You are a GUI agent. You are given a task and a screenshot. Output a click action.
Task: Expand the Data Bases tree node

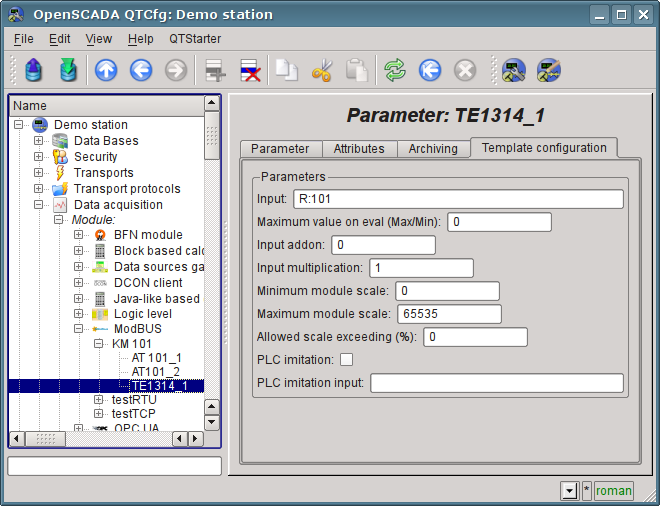click(x=39, y=141)
